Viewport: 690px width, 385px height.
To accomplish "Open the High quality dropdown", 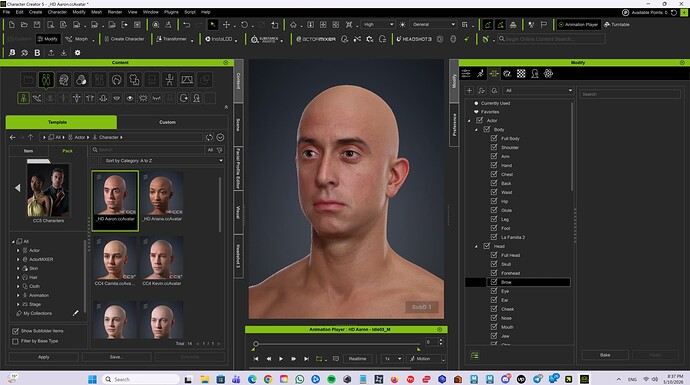I will pos(378,25).
